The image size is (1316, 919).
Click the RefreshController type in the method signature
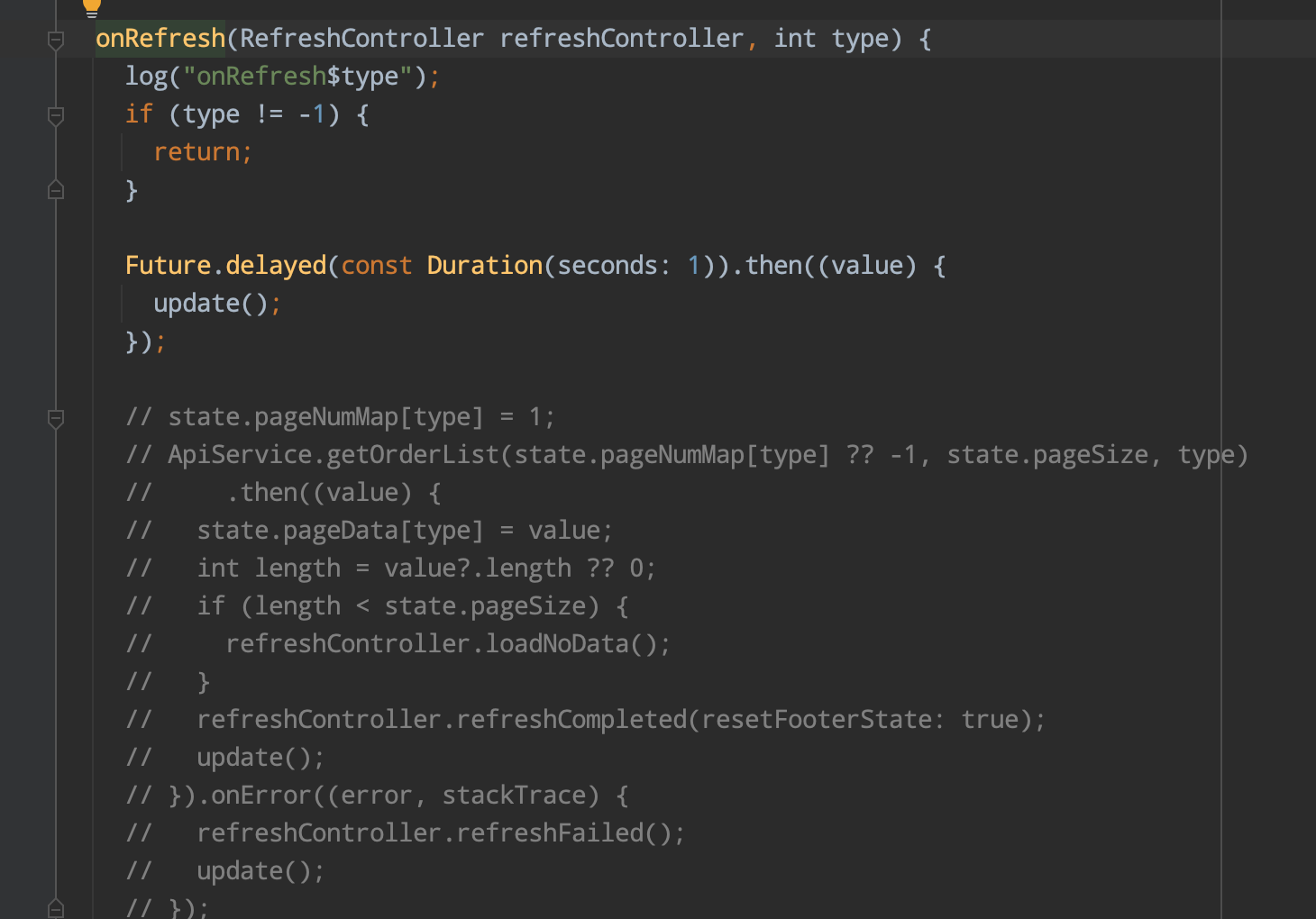coord(364,38)
